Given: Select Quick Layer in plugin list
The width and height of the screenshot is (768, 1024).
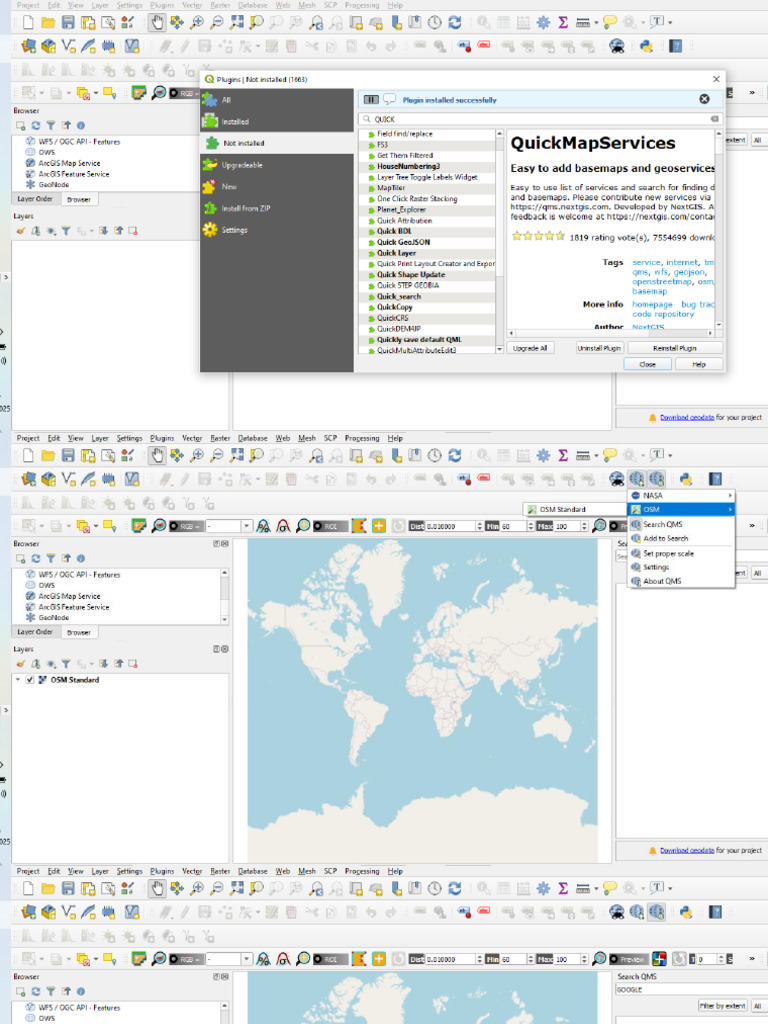Looking at the screenshot, I should coord(396,253).
